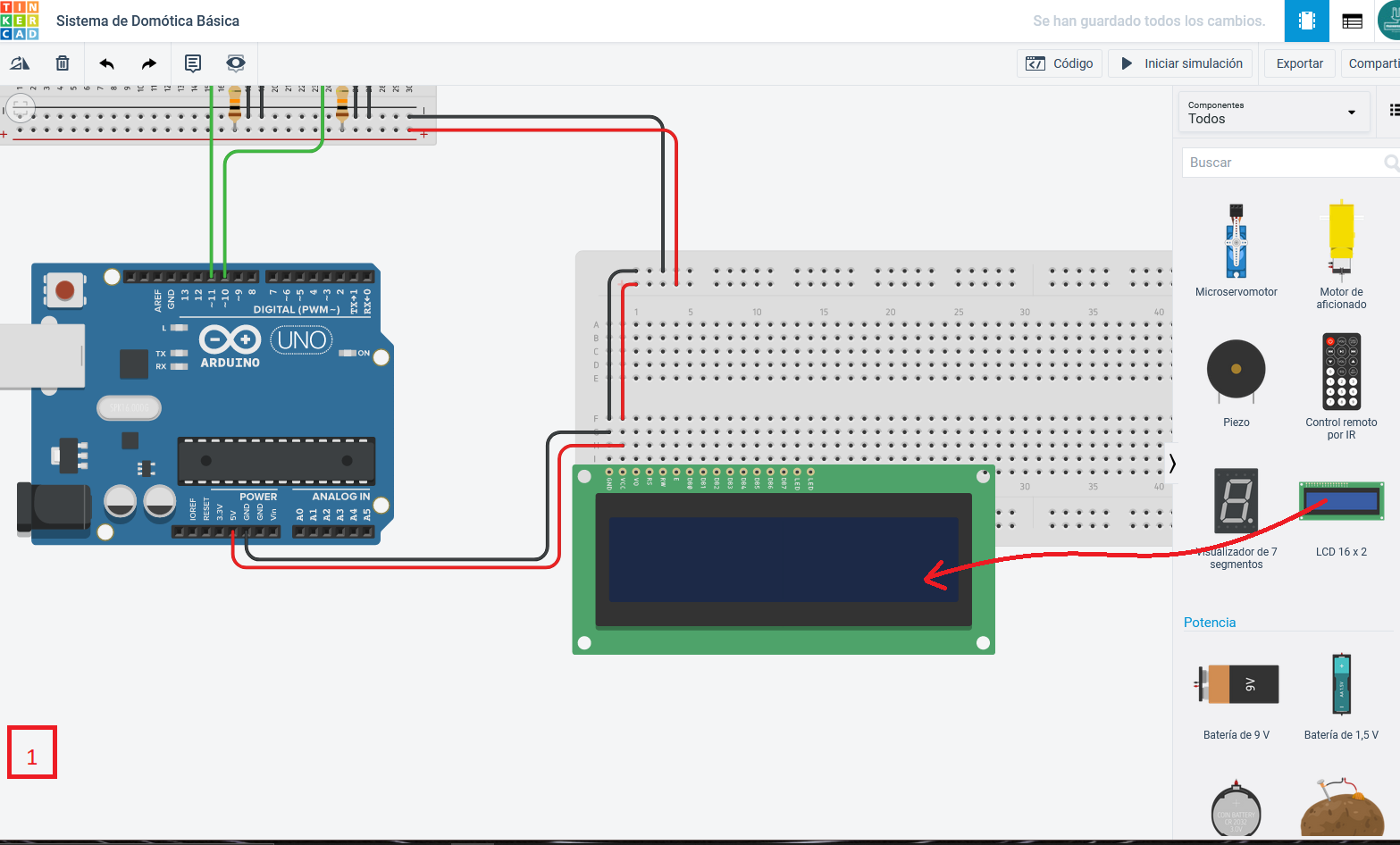Open the list view icon beside the chip icon
The height and width of the screenshot is (845, 1400).
point(1352,21)
